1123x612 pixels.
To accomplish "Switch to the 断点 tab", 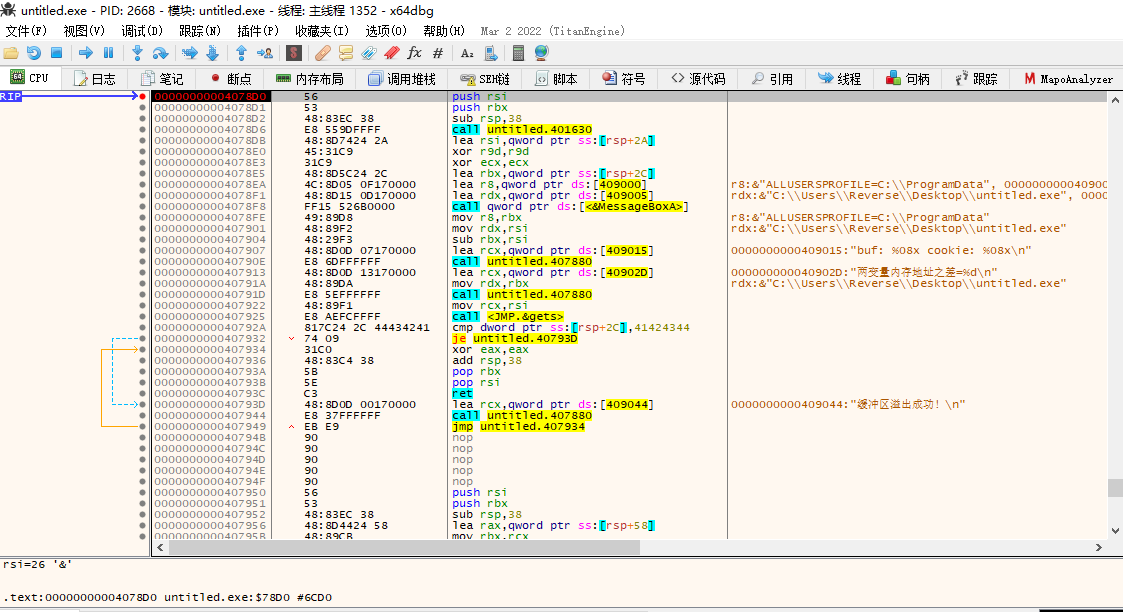I will coord(230,79).
